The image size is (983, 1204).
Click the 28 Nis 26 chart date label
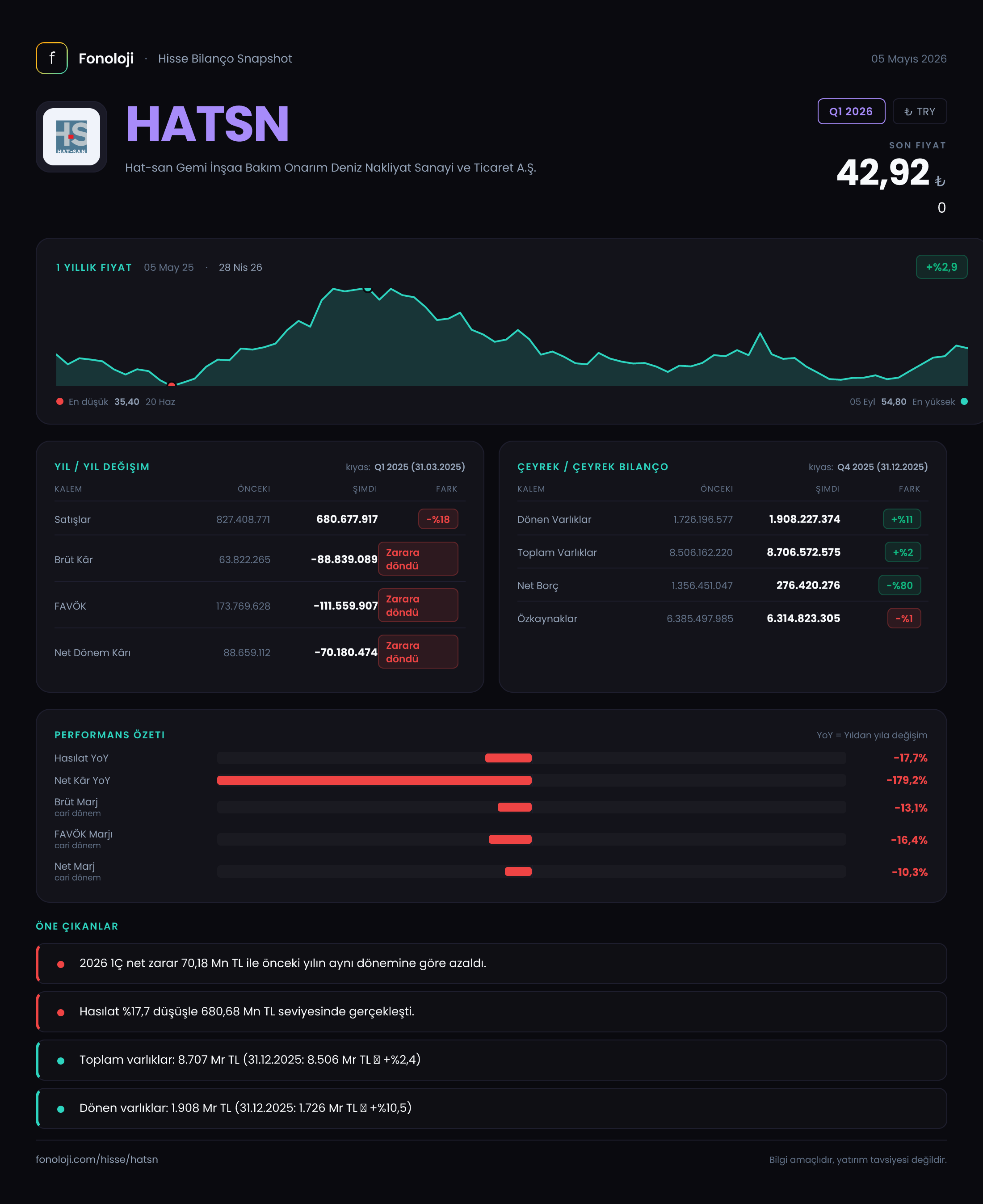[240, 267]
